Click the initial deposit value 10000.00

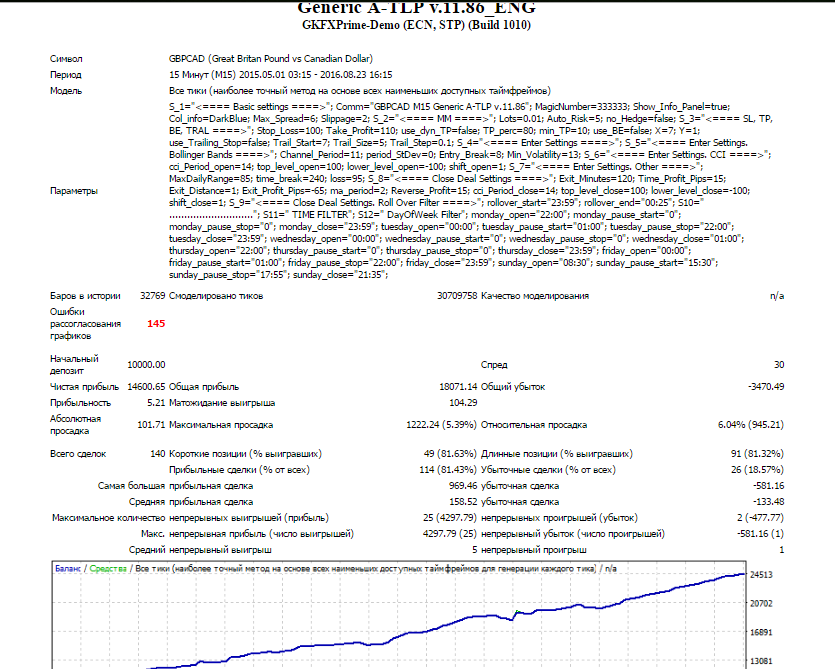(146, 364)
